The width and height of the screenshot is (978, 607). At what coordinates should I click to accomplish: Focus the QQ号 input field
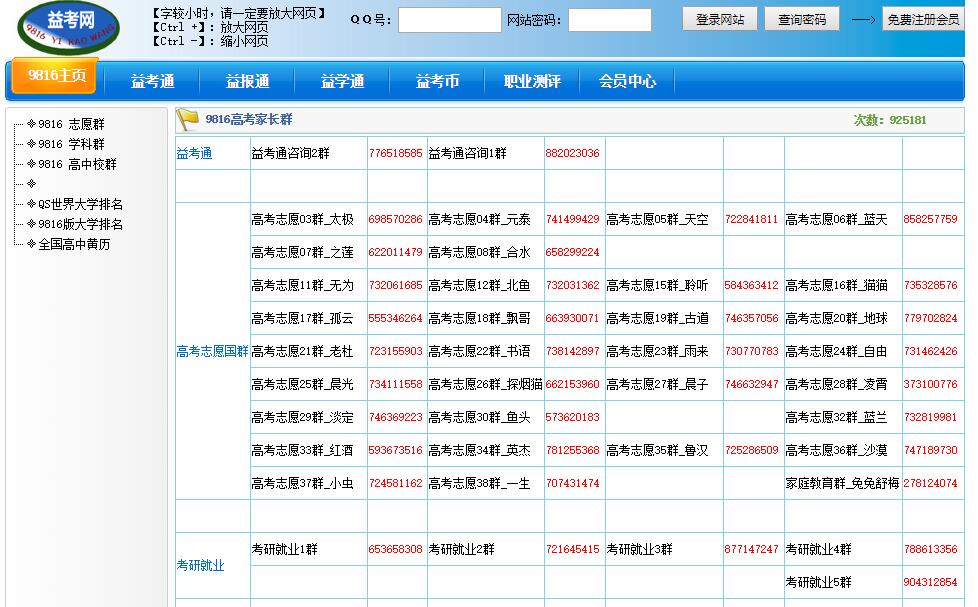(x=449, y=20)
